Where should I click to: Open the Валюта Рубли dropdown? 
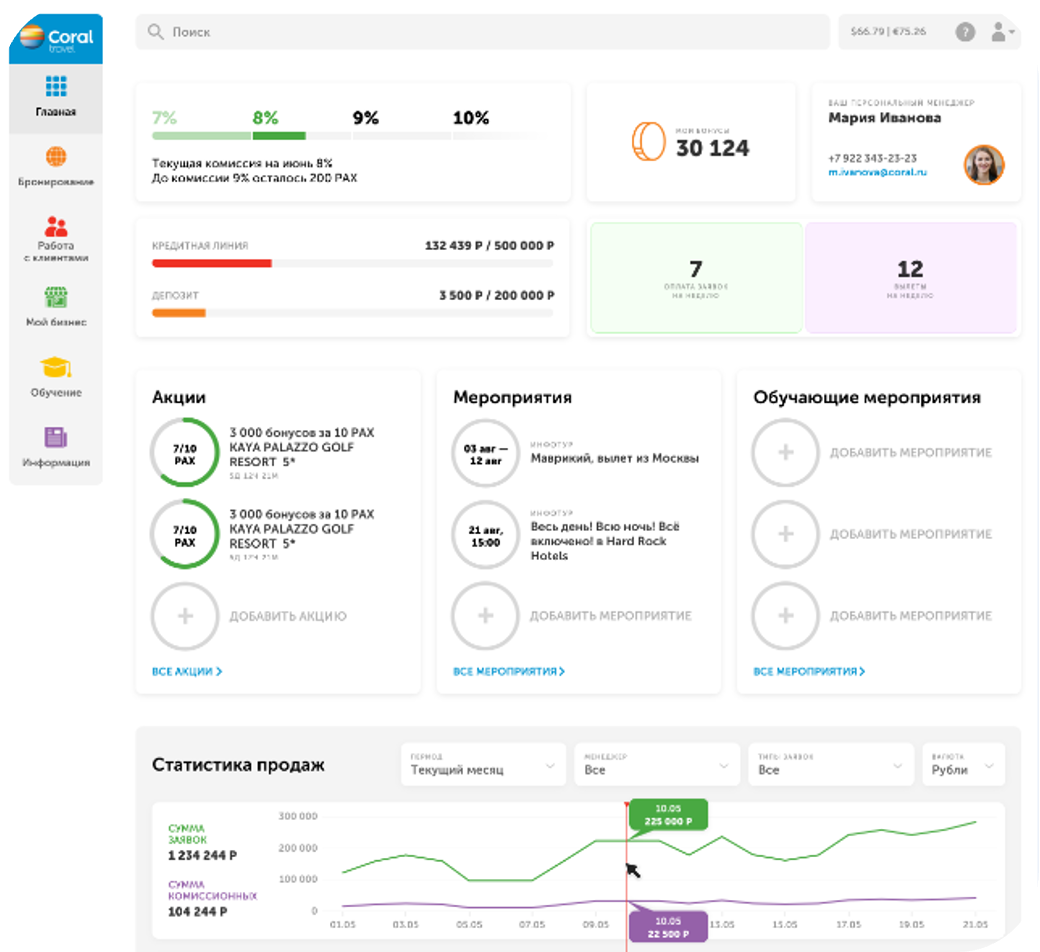click(x=961, y=765)
